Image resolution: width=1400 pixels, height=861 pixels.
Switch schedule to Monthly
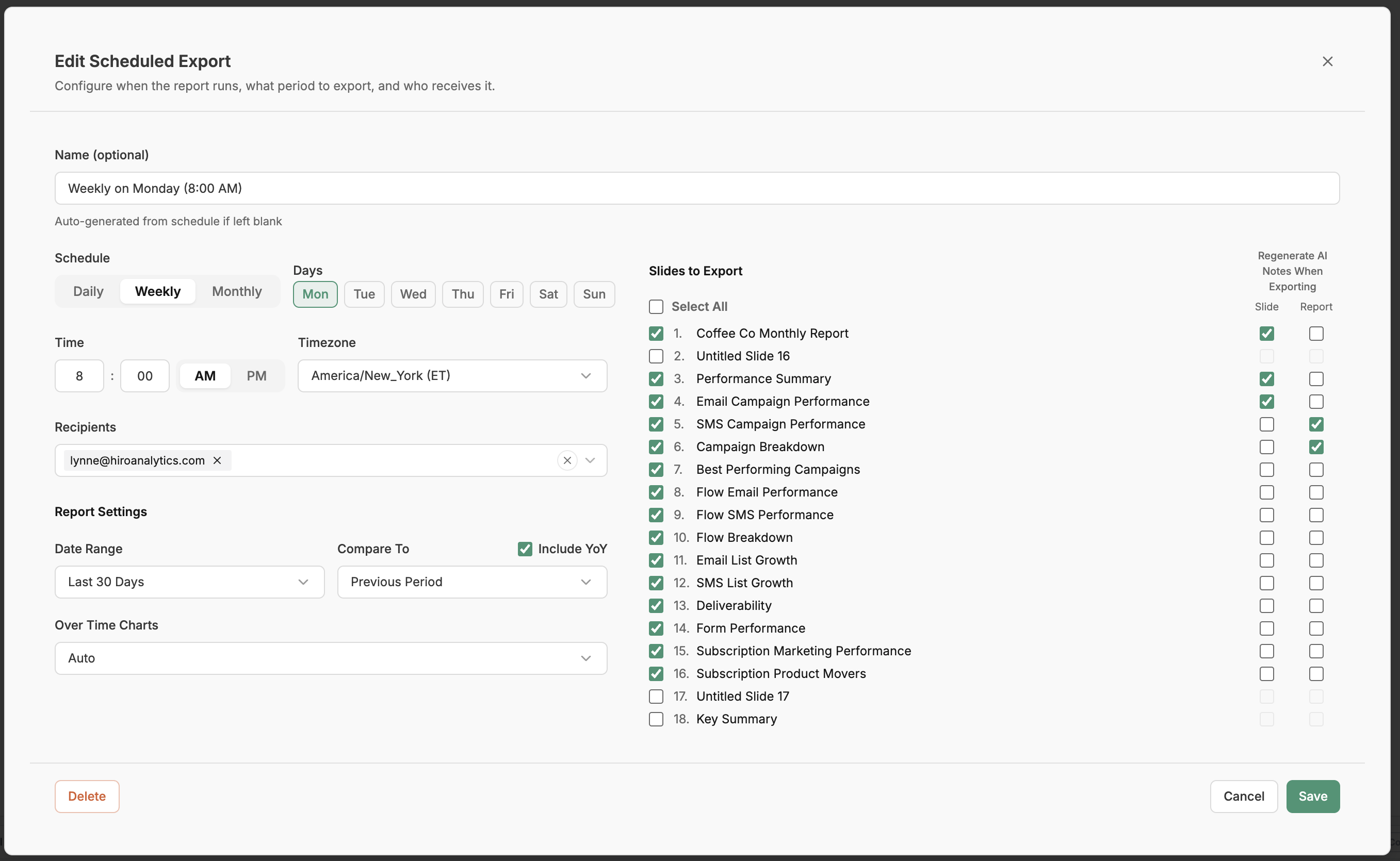click(237, 291)
